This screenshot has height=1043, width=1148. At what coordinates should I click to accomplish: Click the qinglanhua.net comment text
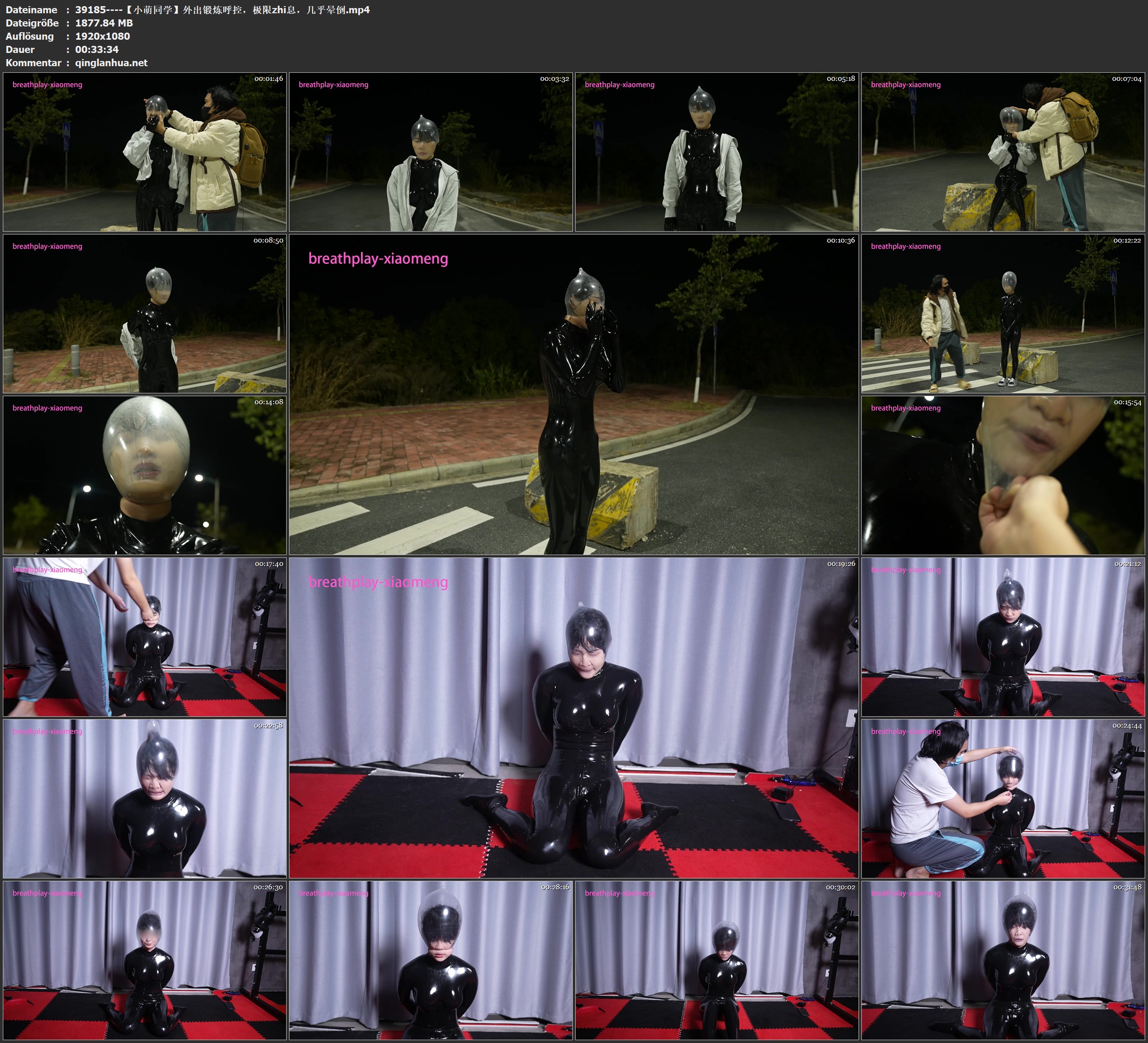click(x=111, y=62)
